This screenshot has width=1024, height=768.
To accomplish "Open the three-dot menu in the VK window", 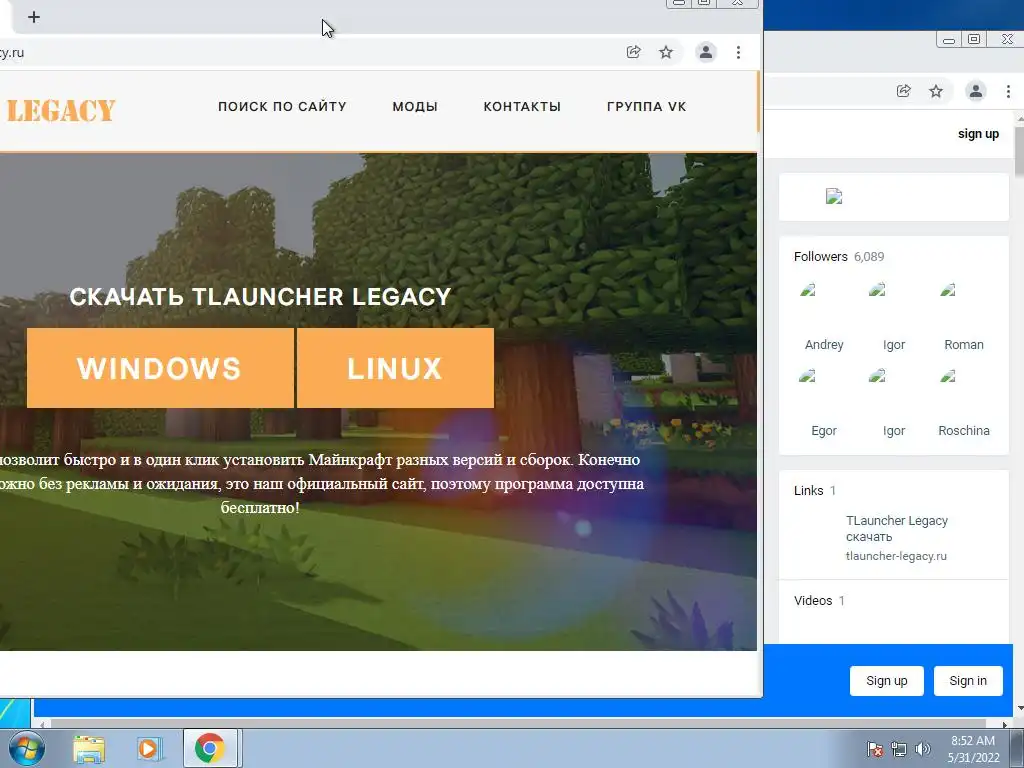I will pos(1008,91).
